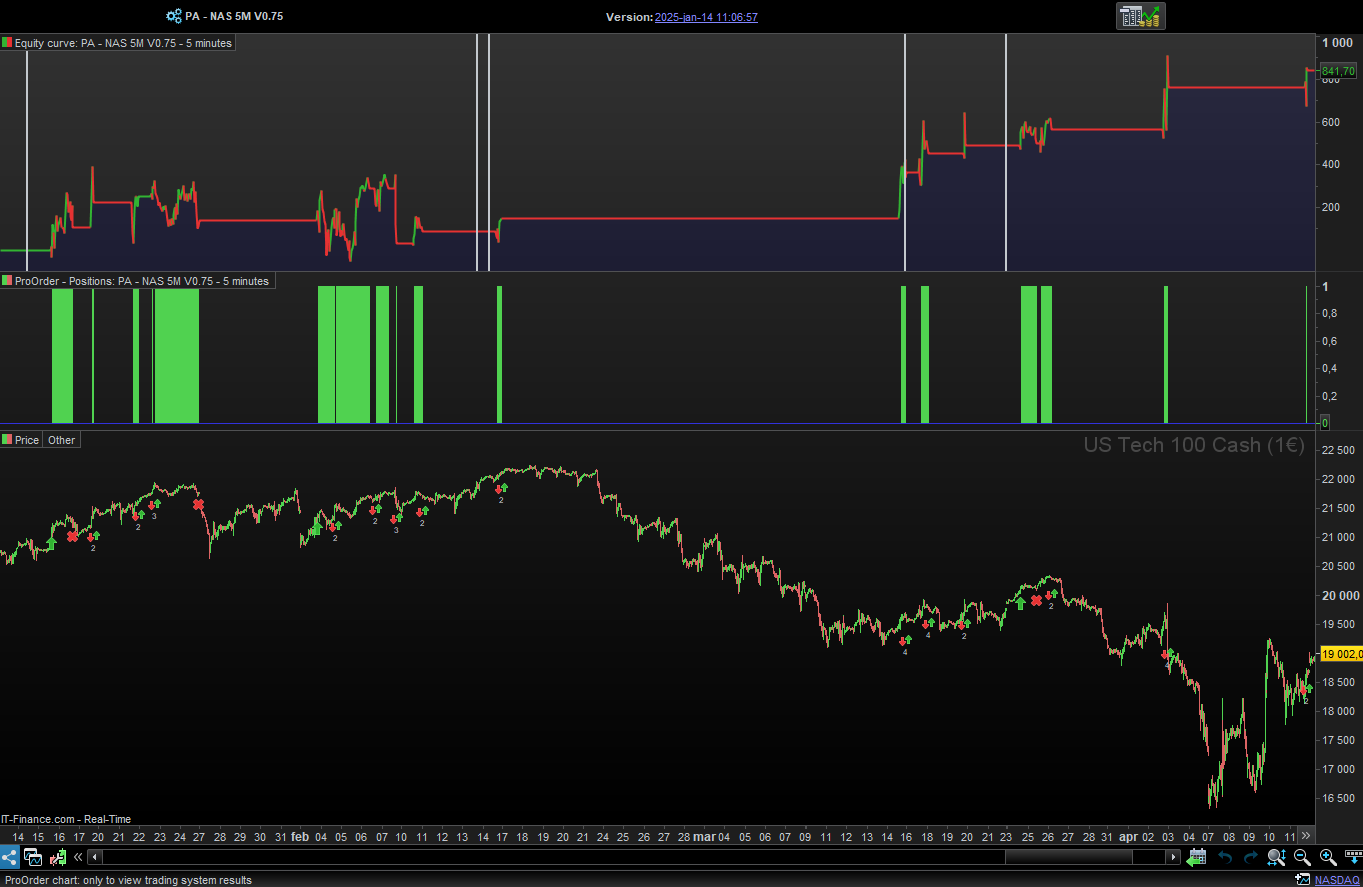
Task: Click the 1 000 equity axis label
Action: 1337,43
